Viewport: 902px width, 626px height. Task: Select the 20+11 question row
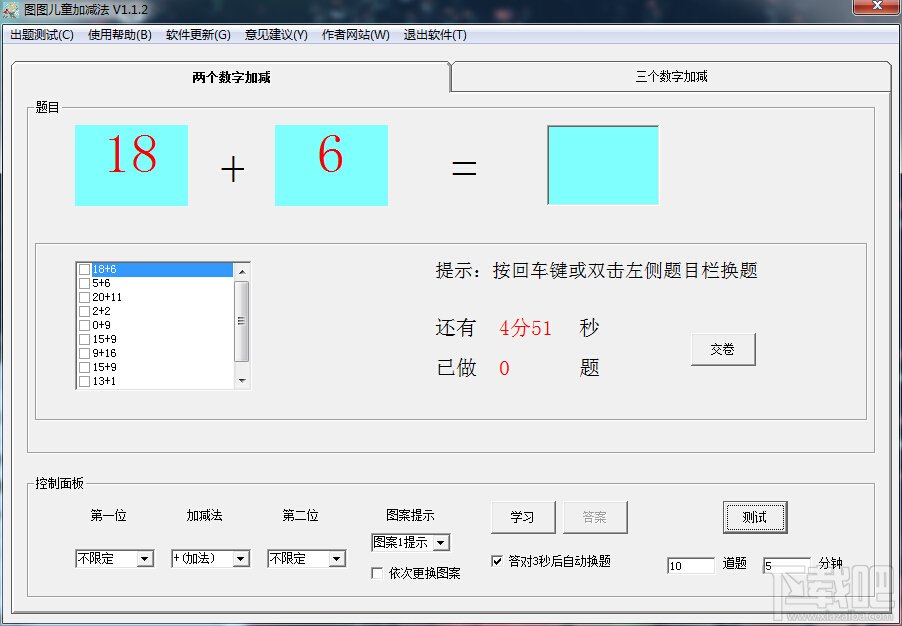[x=155, y=297]
